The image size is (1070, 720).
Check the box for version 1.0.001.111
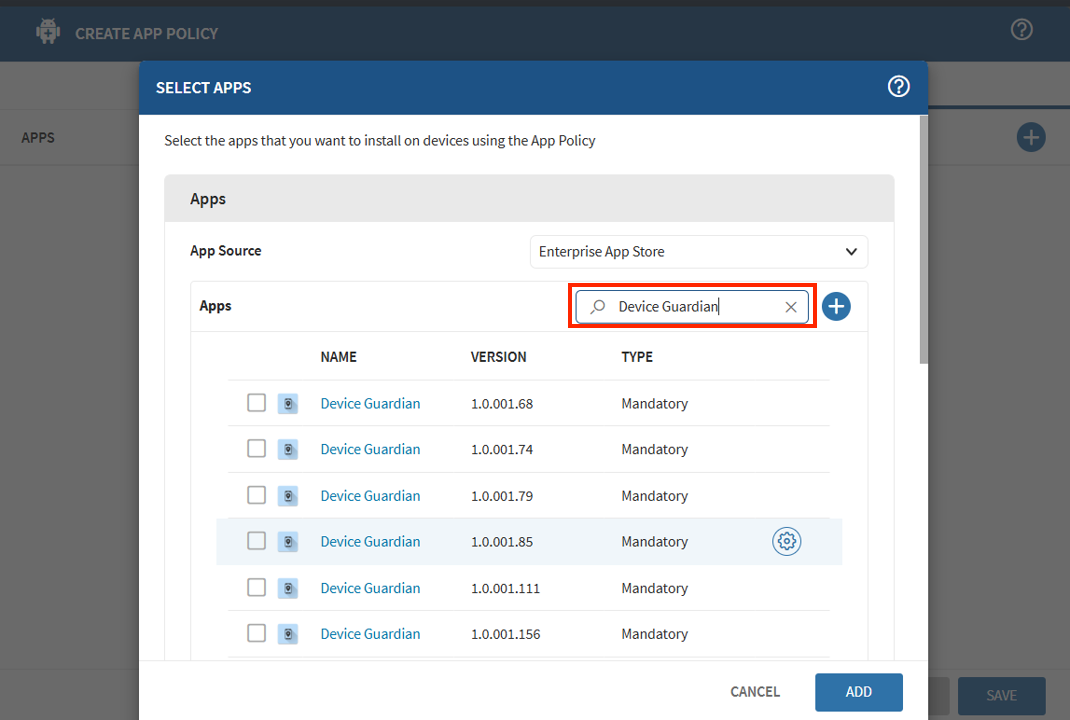pos(257,587)
